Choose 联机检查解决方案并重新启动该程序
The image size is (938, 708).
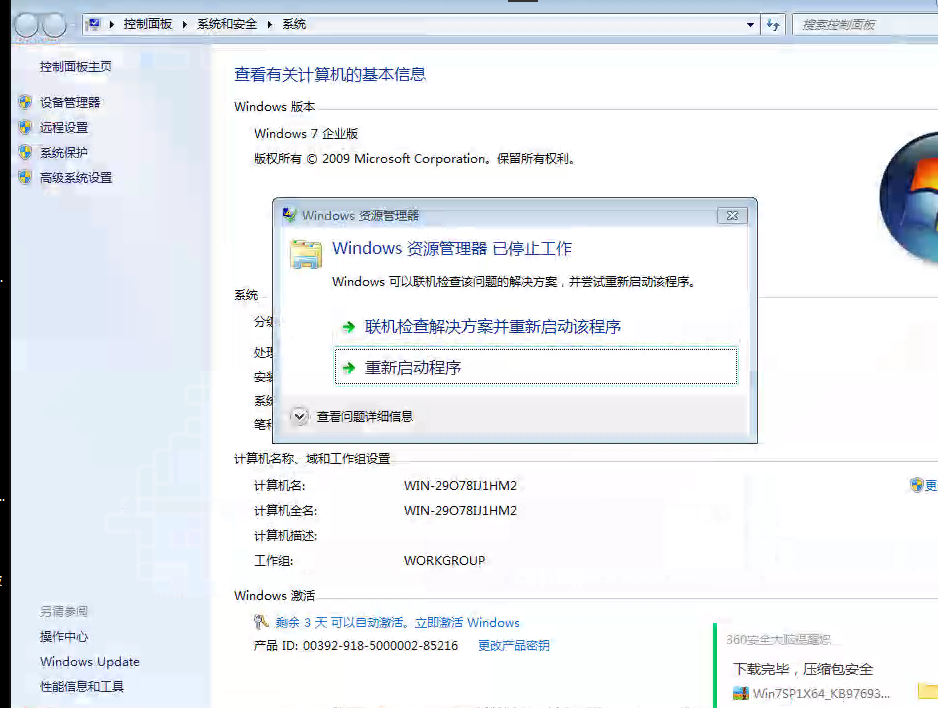[535, 326]
